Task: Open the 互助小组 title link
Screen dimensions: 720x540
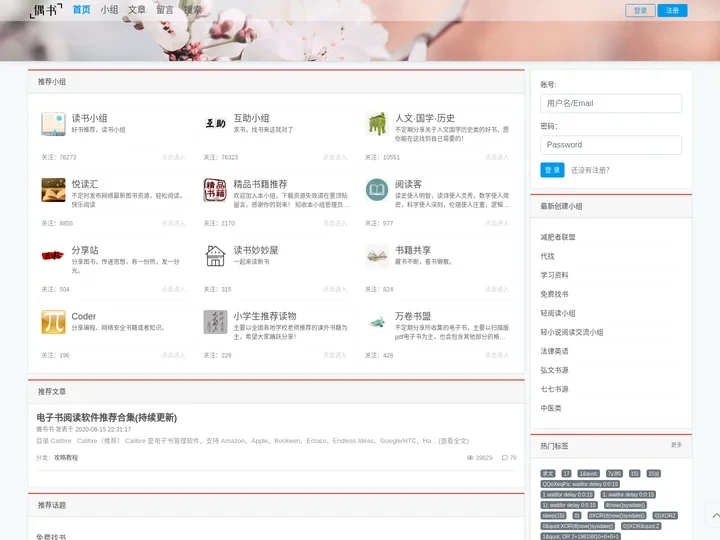Action: click(x=251, y=118)
